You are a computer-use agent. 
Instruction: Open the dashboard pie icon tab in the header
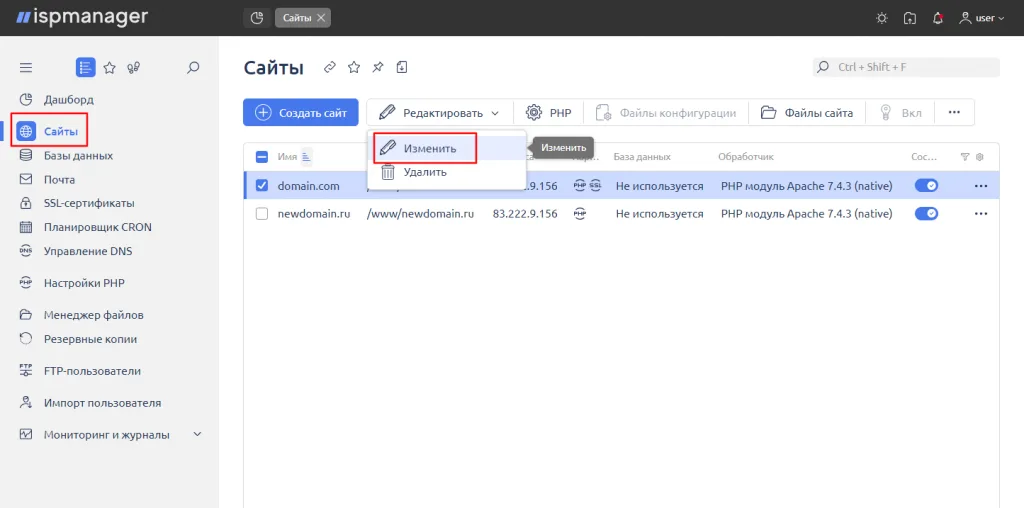257,18
